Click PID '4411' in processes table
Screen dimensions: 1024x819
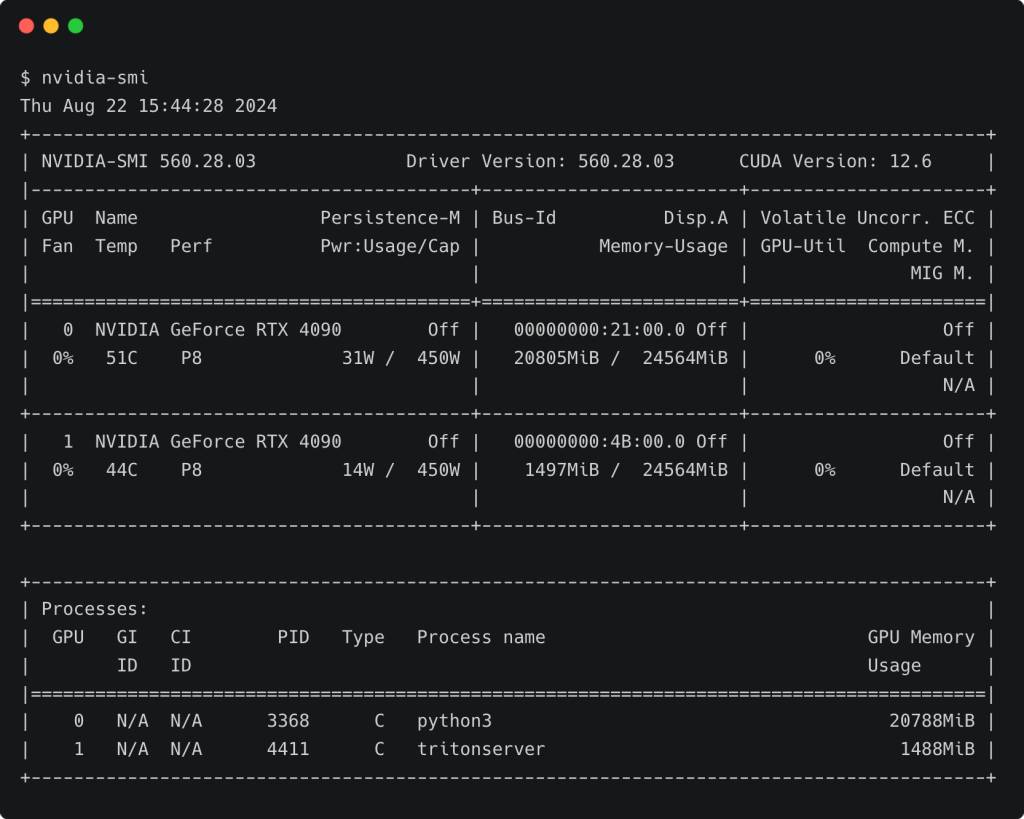[x=288, y=748]
